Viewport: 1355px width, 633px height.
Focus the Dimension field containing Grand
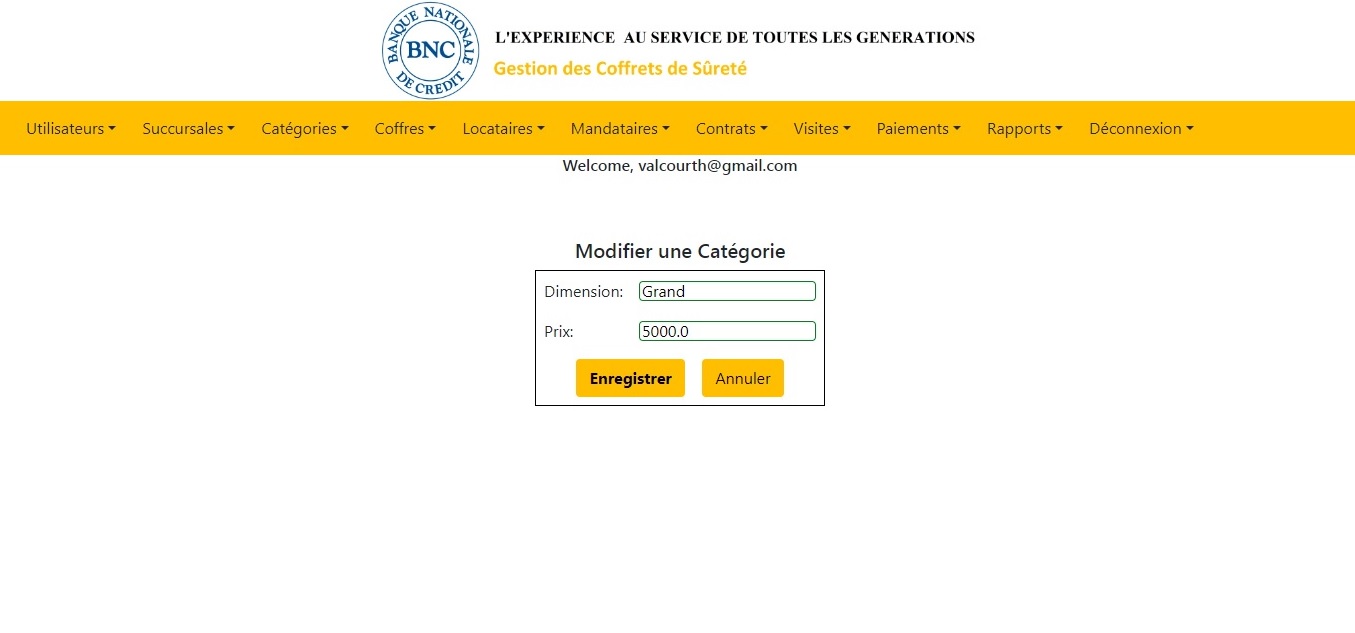(727, 291)
